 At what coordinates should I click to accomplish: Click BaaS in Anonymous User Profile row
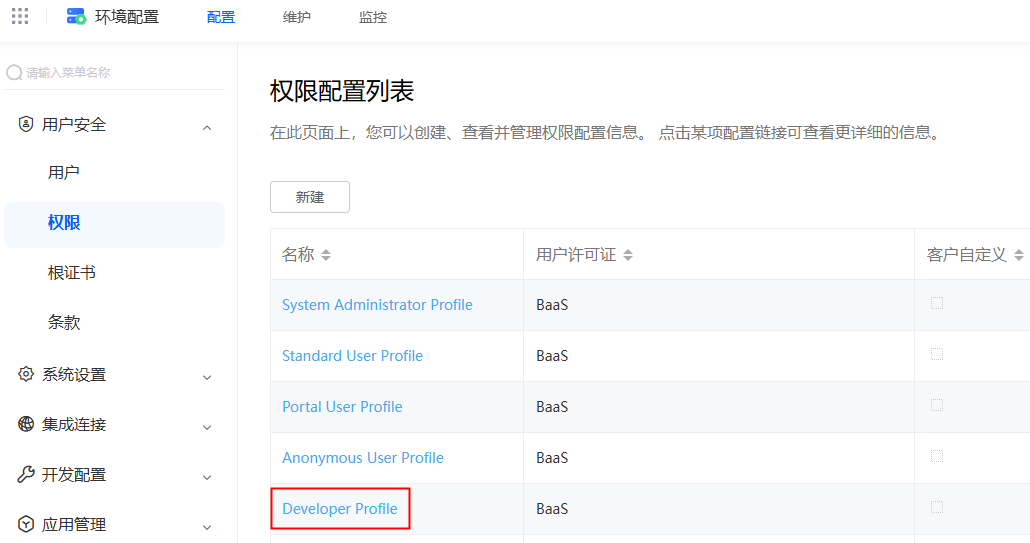pyautogui.click(x=552, y=458)
